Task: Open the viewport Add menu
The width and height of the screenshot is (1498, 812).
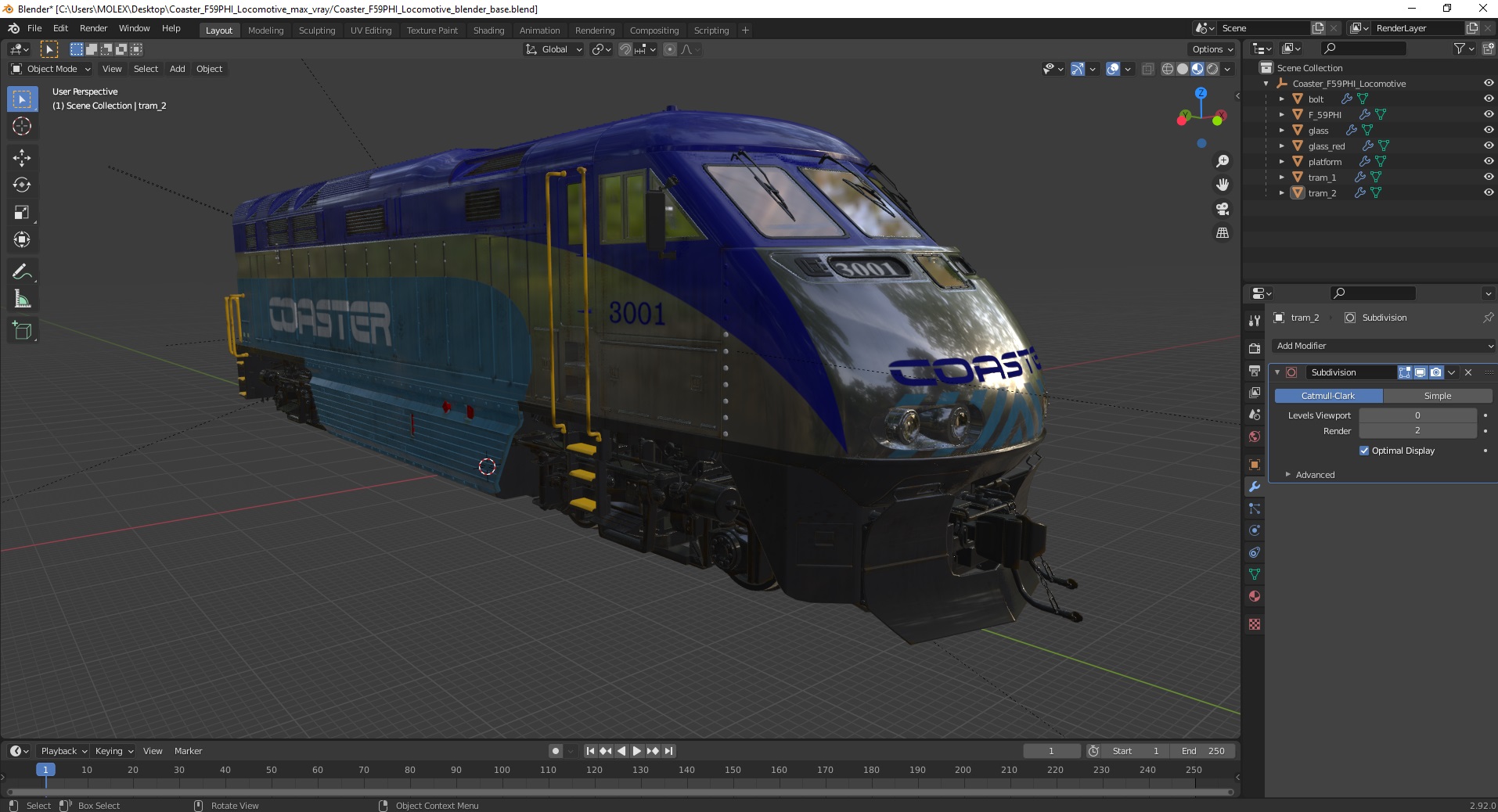Action: click(178, 69)
